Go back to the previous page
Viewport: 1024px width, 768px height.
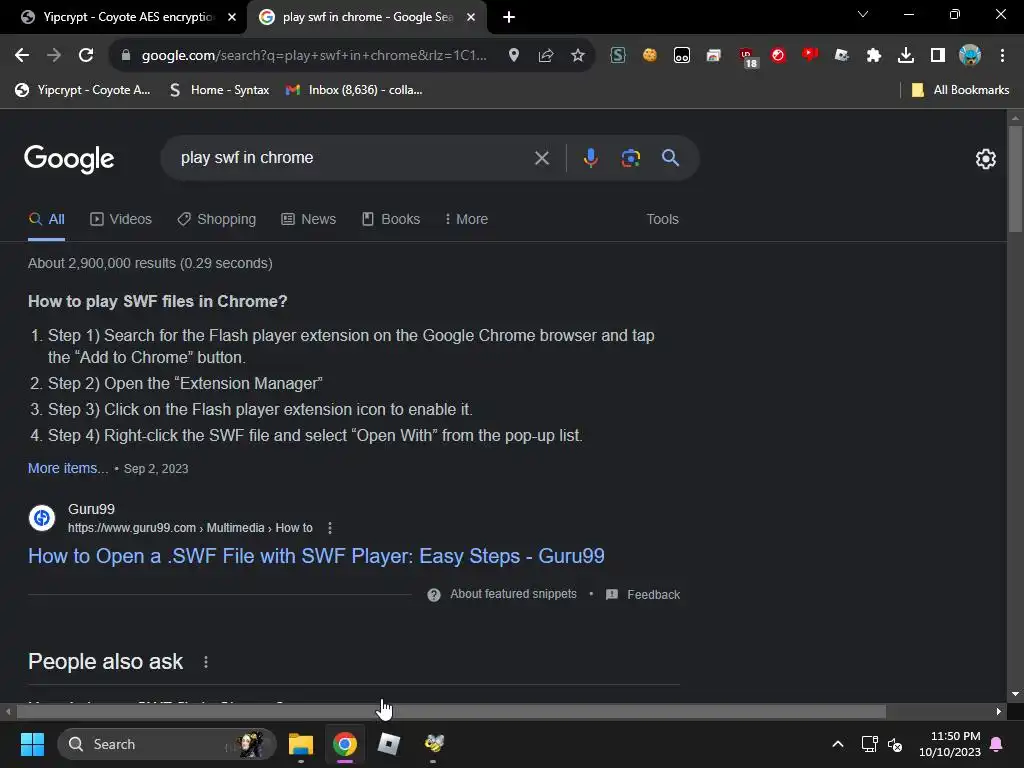click(x=22, y=56)
